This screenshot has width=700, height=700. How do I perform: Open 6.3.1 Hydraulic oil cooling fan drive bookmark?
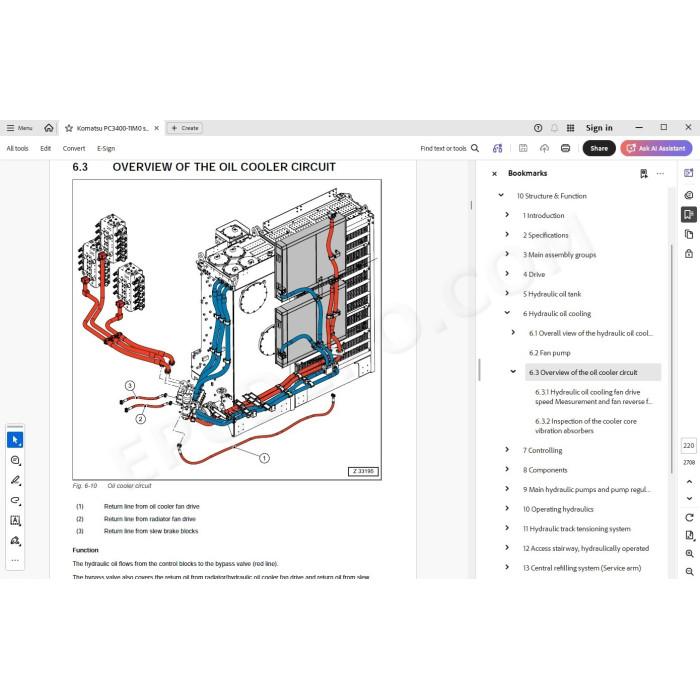pyautogui.click(x=593, y=397)
